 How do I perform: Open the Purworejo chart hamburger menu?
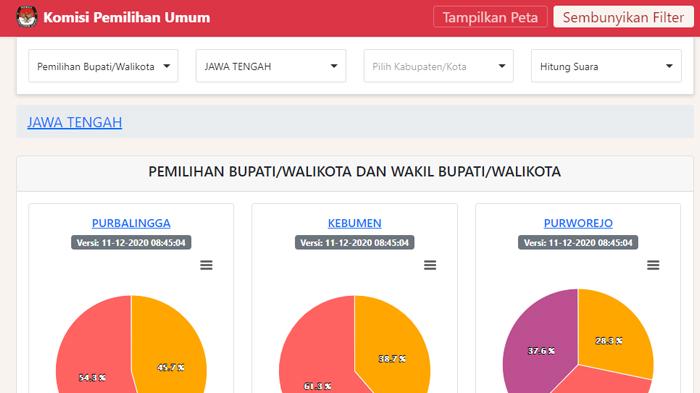pos(653,265)
